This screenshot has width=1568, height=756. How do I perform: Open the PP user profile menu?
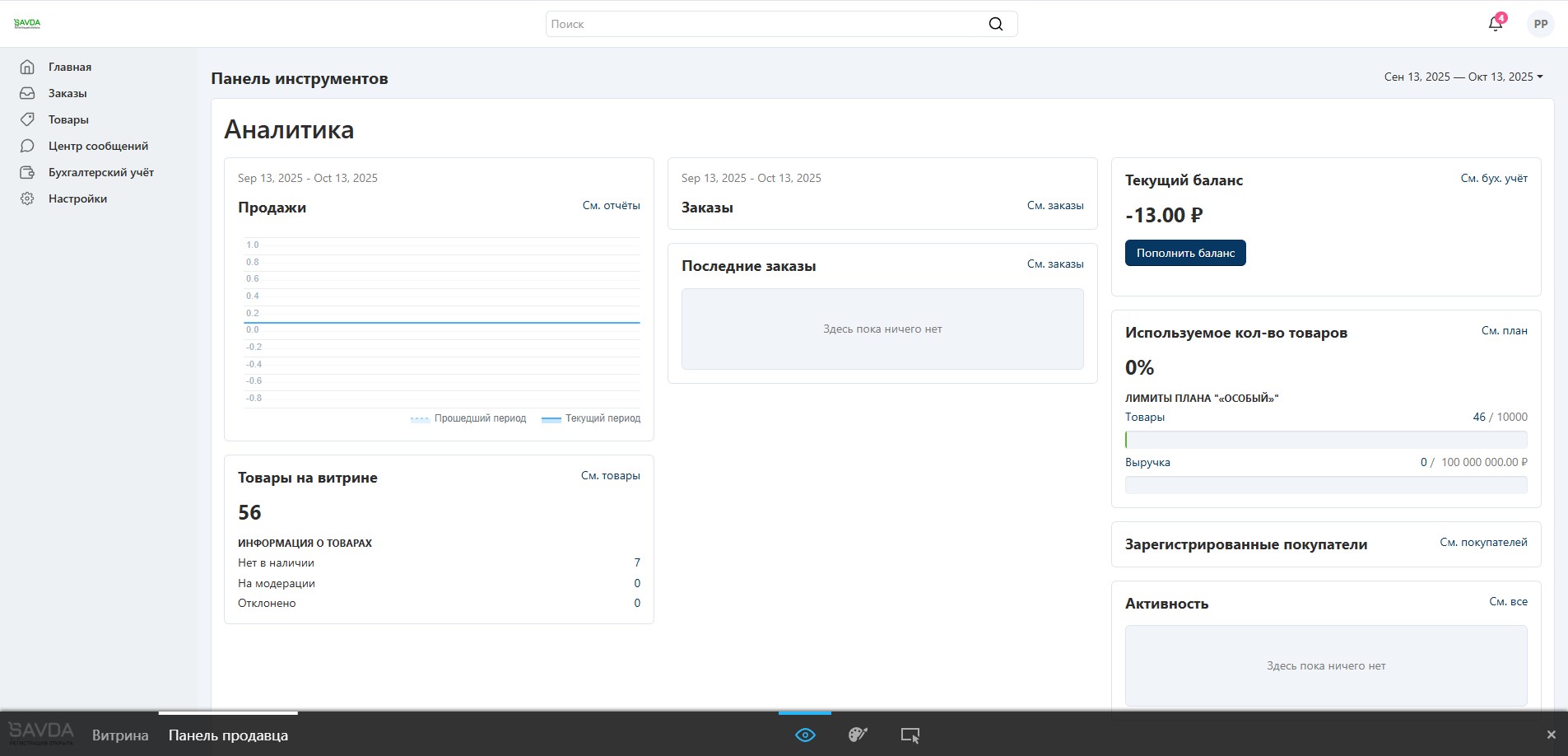point(1541,24)
